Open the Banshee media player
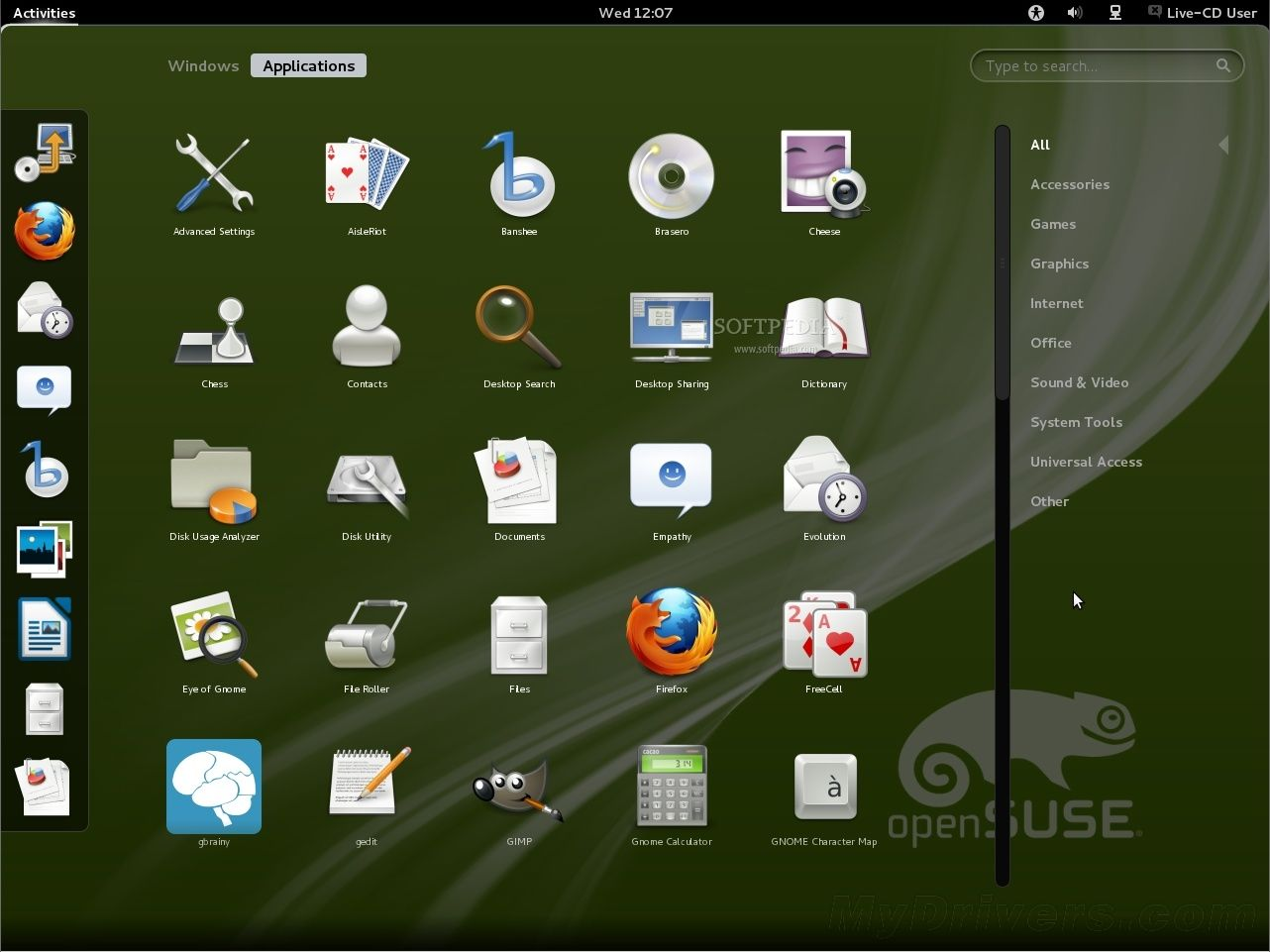This screenshot has height=952, width=1270. pyautogui.click(x=519, y=173)
